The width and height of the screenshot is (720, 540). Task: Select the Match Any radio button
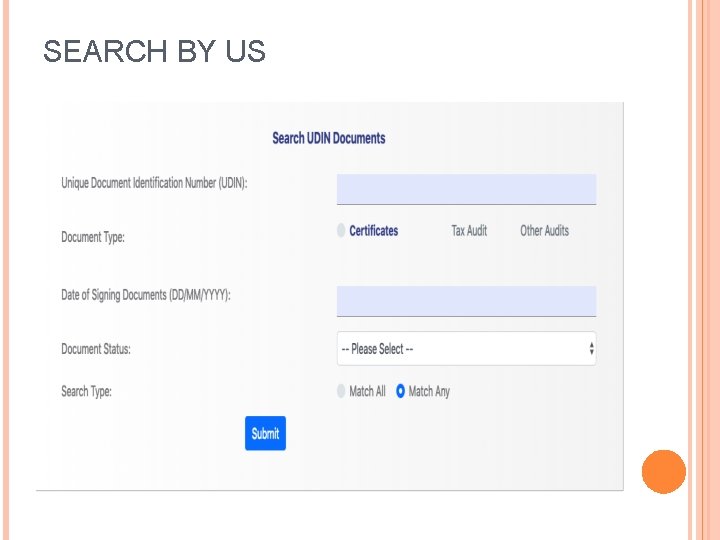coord(400,391)
